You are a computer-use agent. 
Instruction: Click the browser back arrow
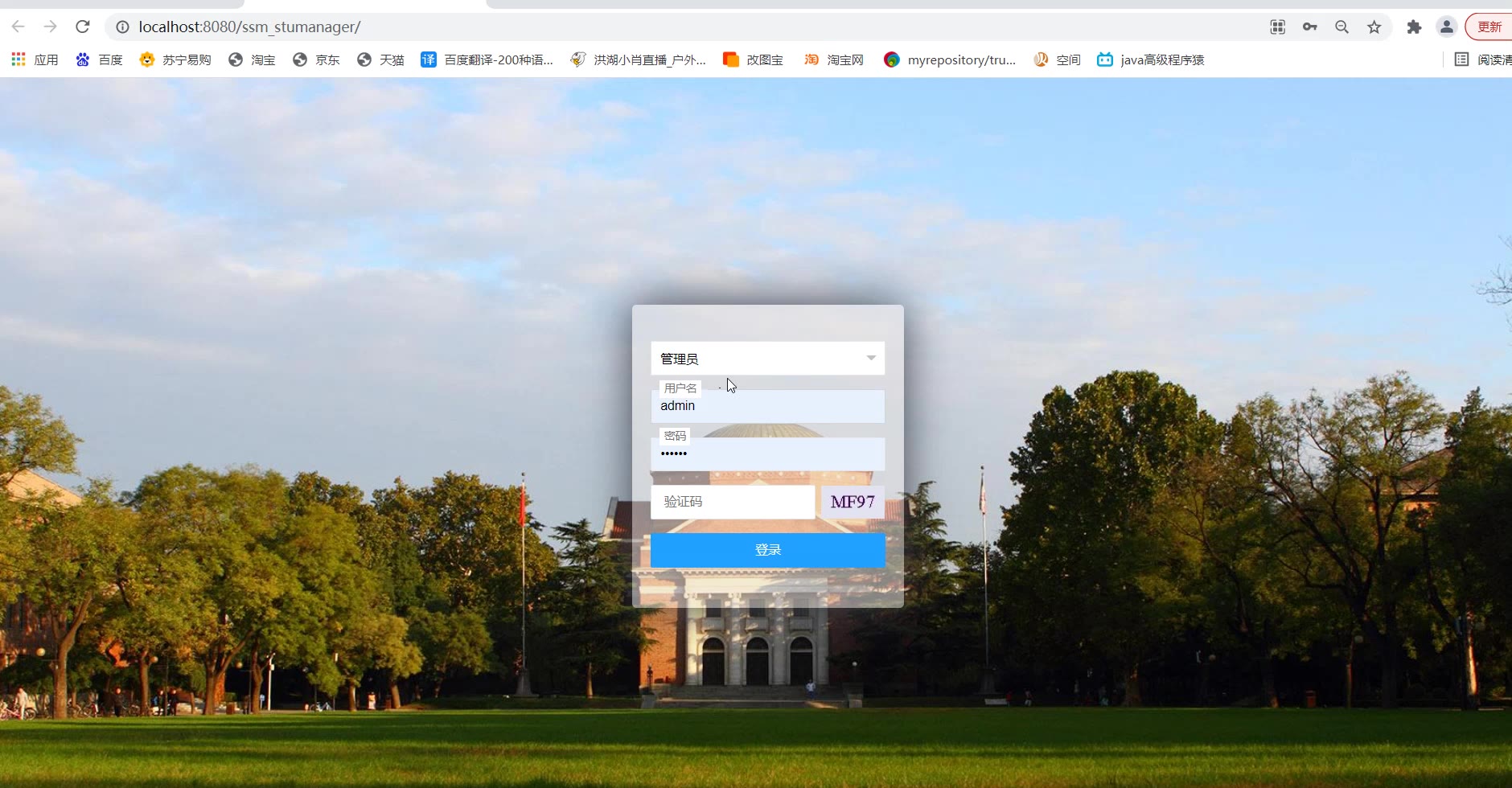click(18, 27)
